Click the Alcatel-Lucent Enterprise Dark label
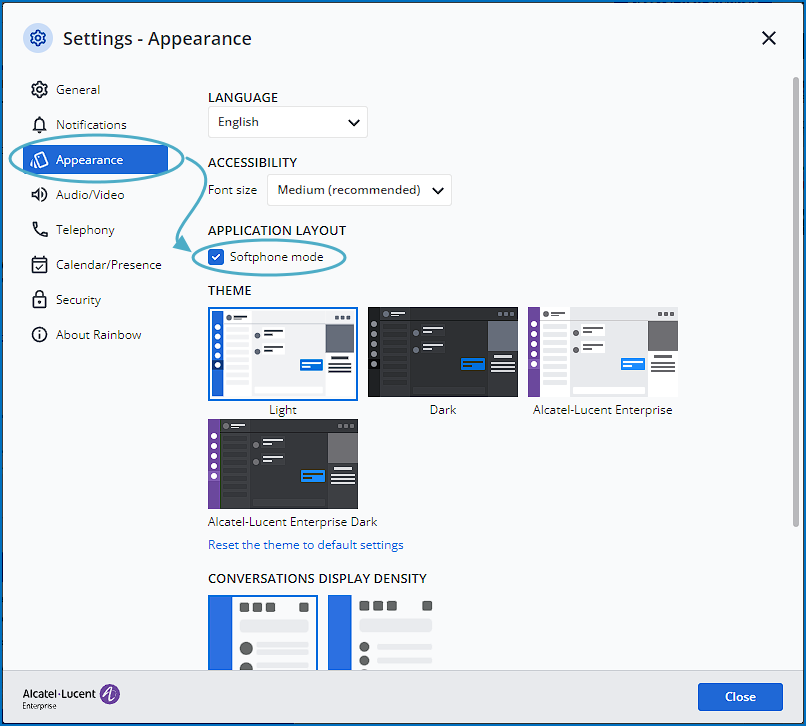Viewport: 806px width, 726px height. pyautogui.click(x=292, y=522)
